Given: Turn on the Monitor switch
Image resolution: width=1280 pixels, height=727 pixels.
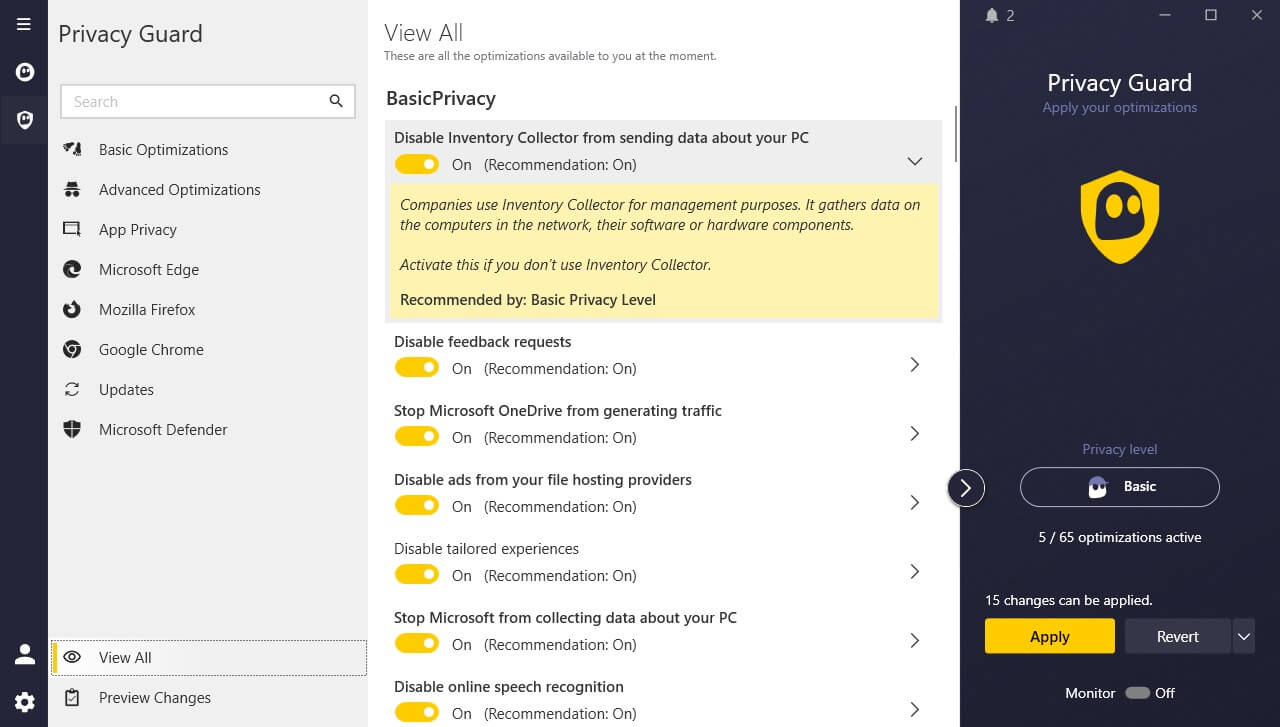Looking at the screenshot, I should [x=1137, y=693].
